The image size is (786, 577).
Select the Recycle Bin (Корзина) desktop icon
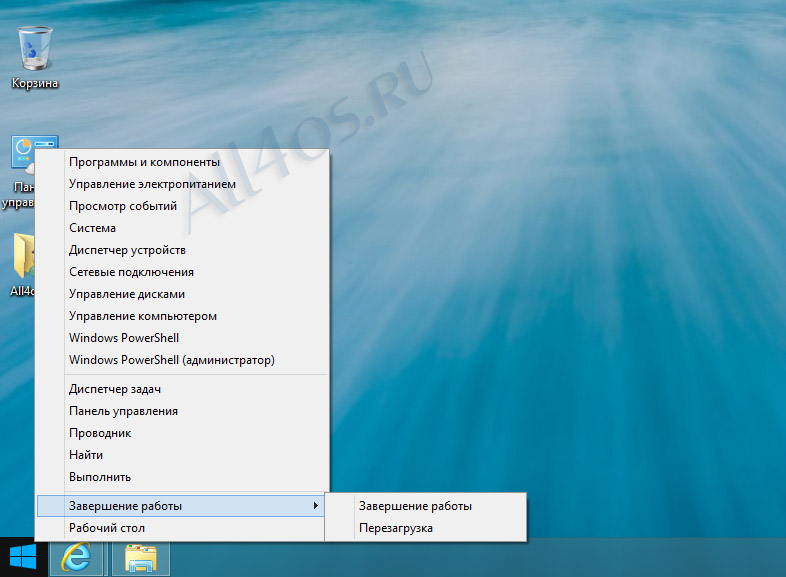coord(35,58)
